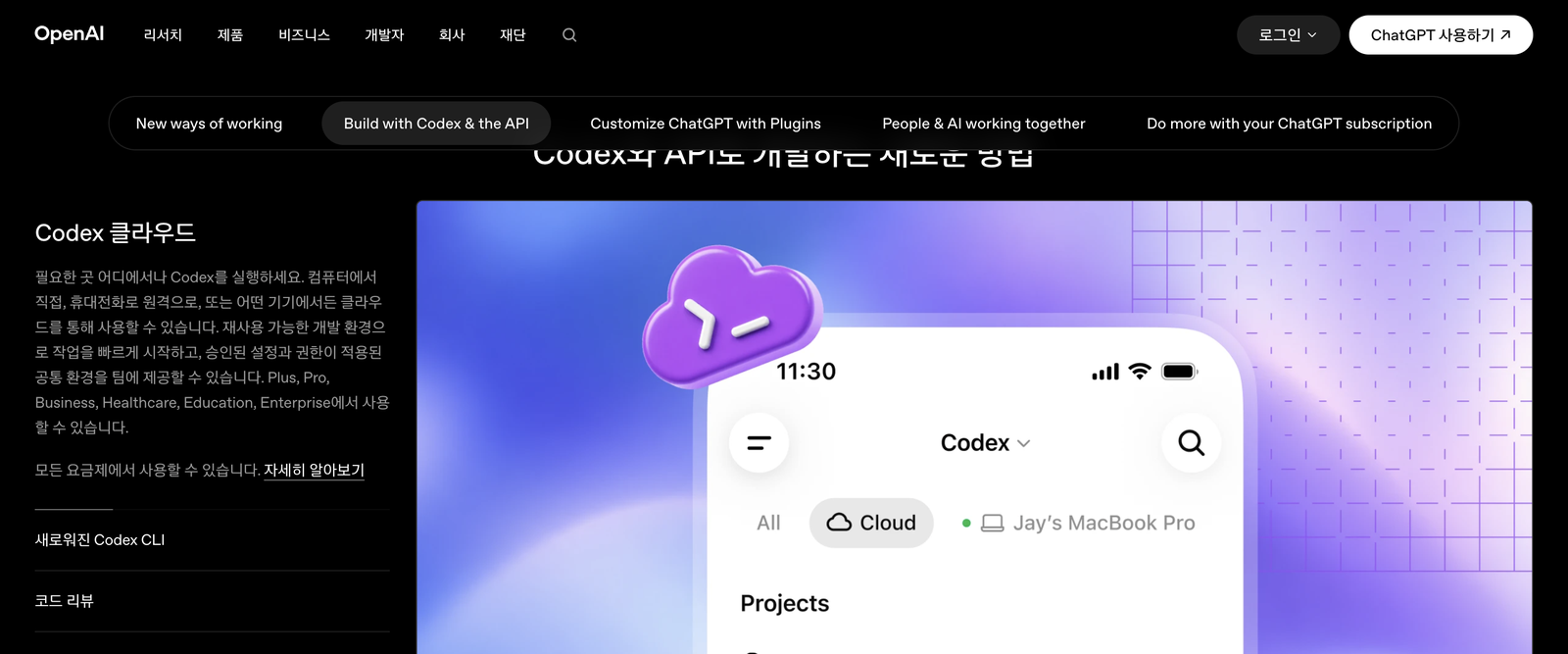Screen dimensions: 1568x654
Task: Click the cellular signal bars icon
Action: click(1105, 372)
